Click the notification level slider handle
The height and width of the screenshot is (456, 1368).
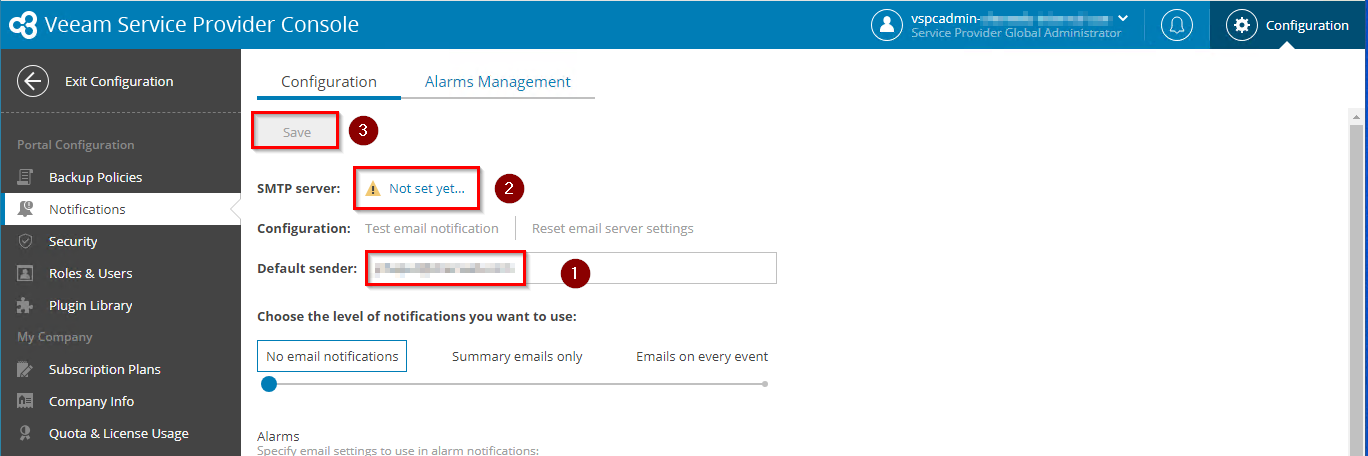[x=269, y=384]
